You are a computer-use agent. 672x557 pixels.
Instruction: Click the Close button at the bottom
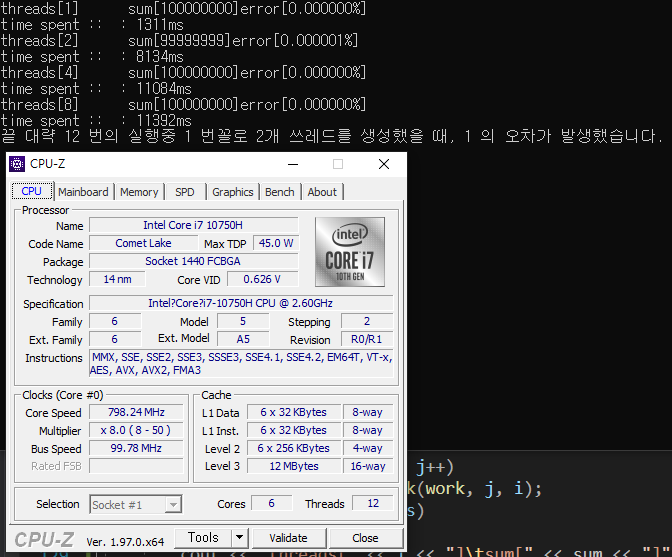(x=365, y=538)
